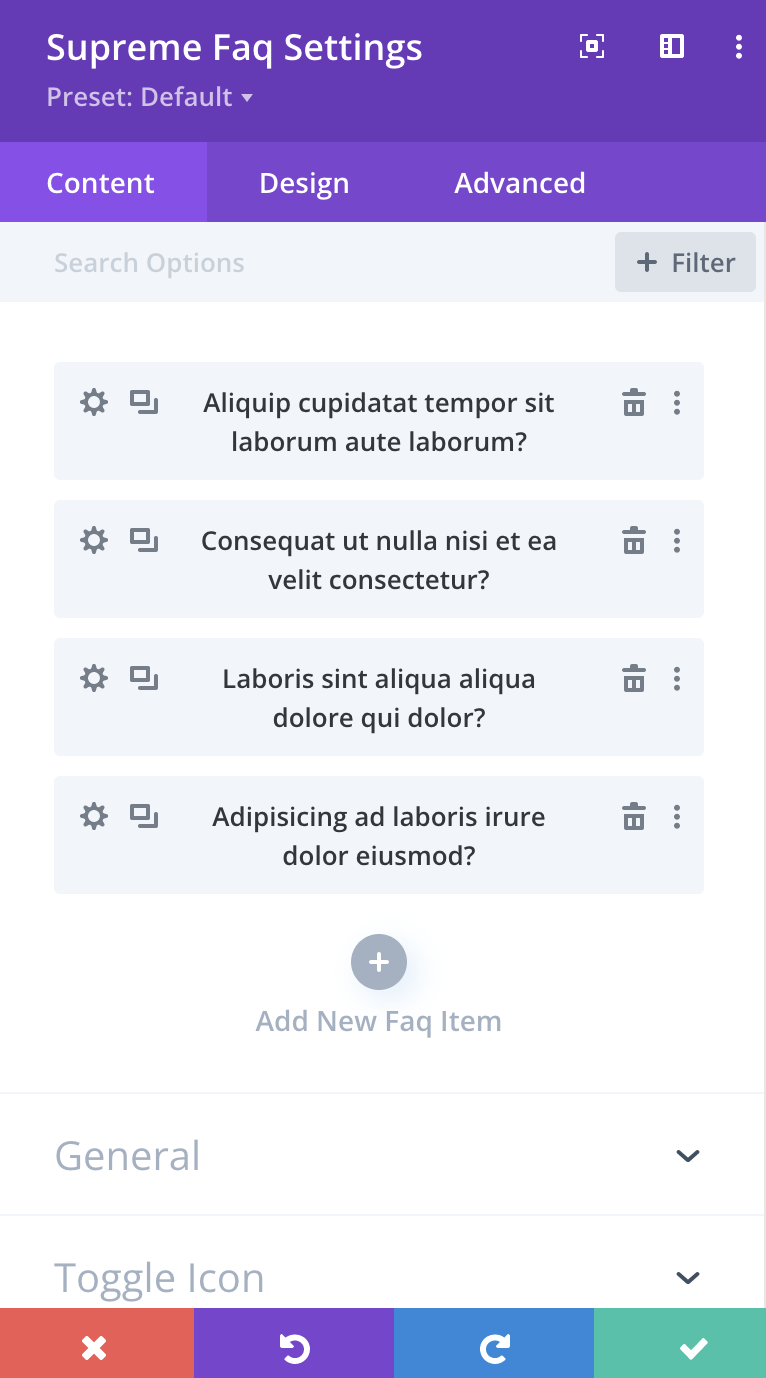Duplicate the Adipisicing ad laboris item

pyautogui.click(x=144, y=817)
